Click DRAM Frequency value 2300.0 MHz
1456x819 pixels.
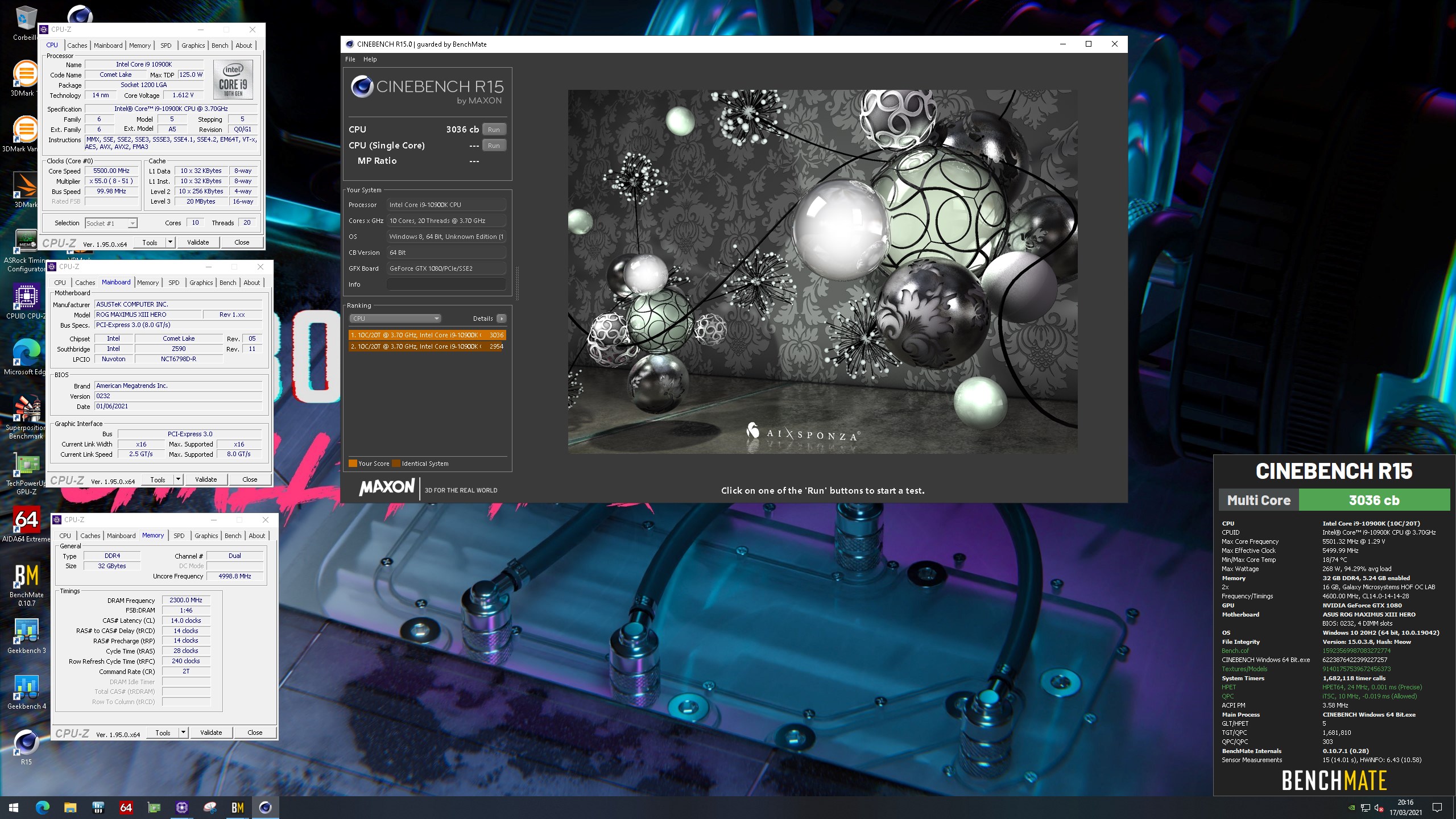click(186, 600)
